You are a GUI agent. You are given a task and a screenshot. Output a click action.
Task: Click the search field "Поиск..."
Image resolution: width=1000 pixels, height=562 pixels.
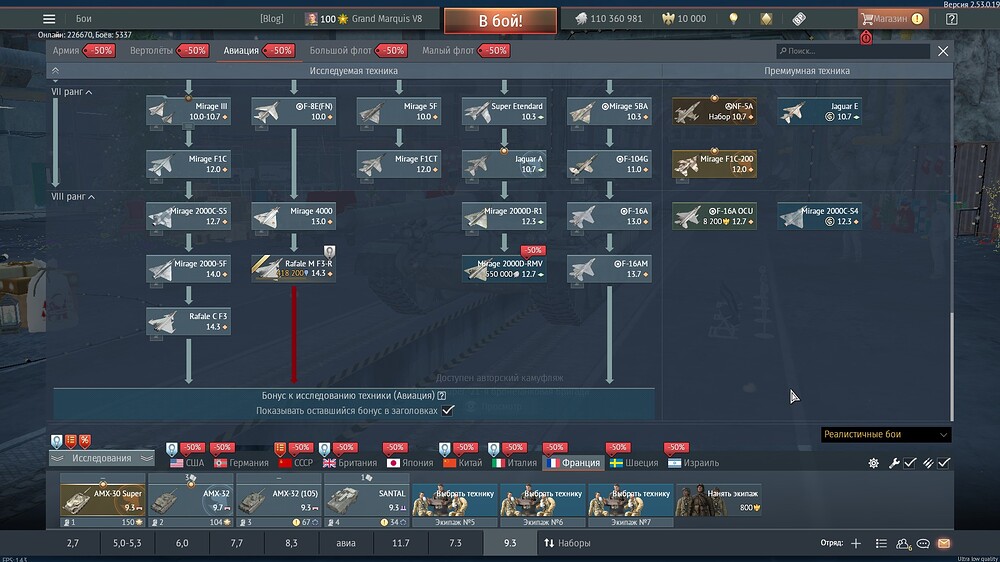click(853, 51)
